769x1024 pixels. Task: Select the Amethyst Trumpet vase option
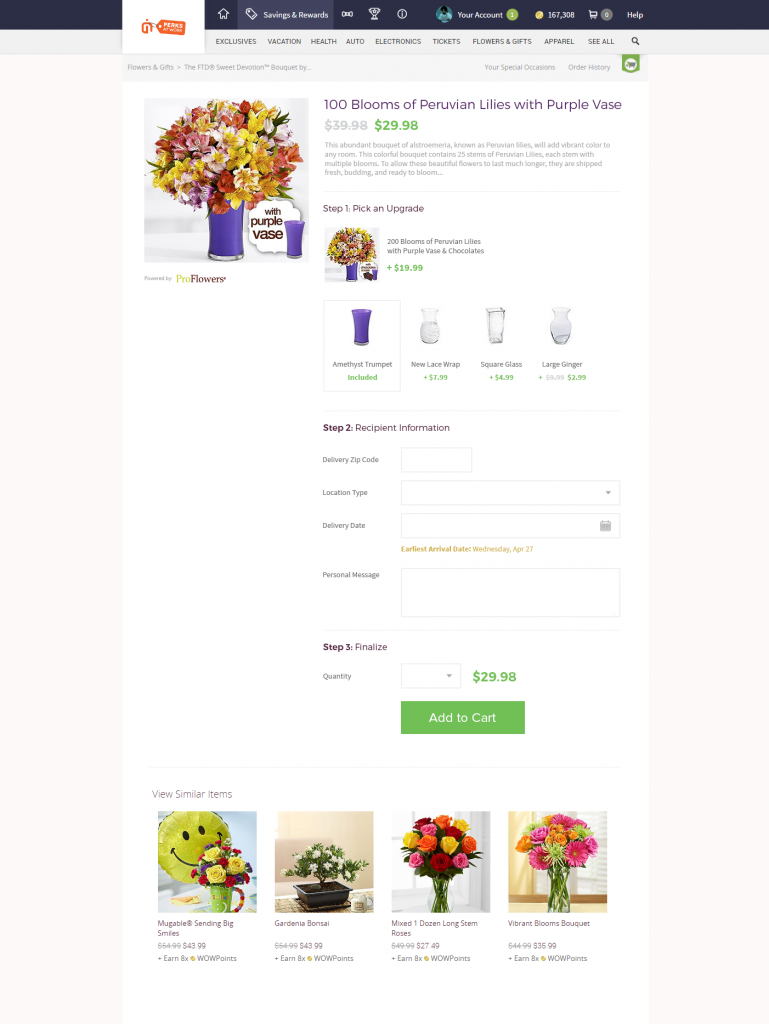(x=362, y=345)
